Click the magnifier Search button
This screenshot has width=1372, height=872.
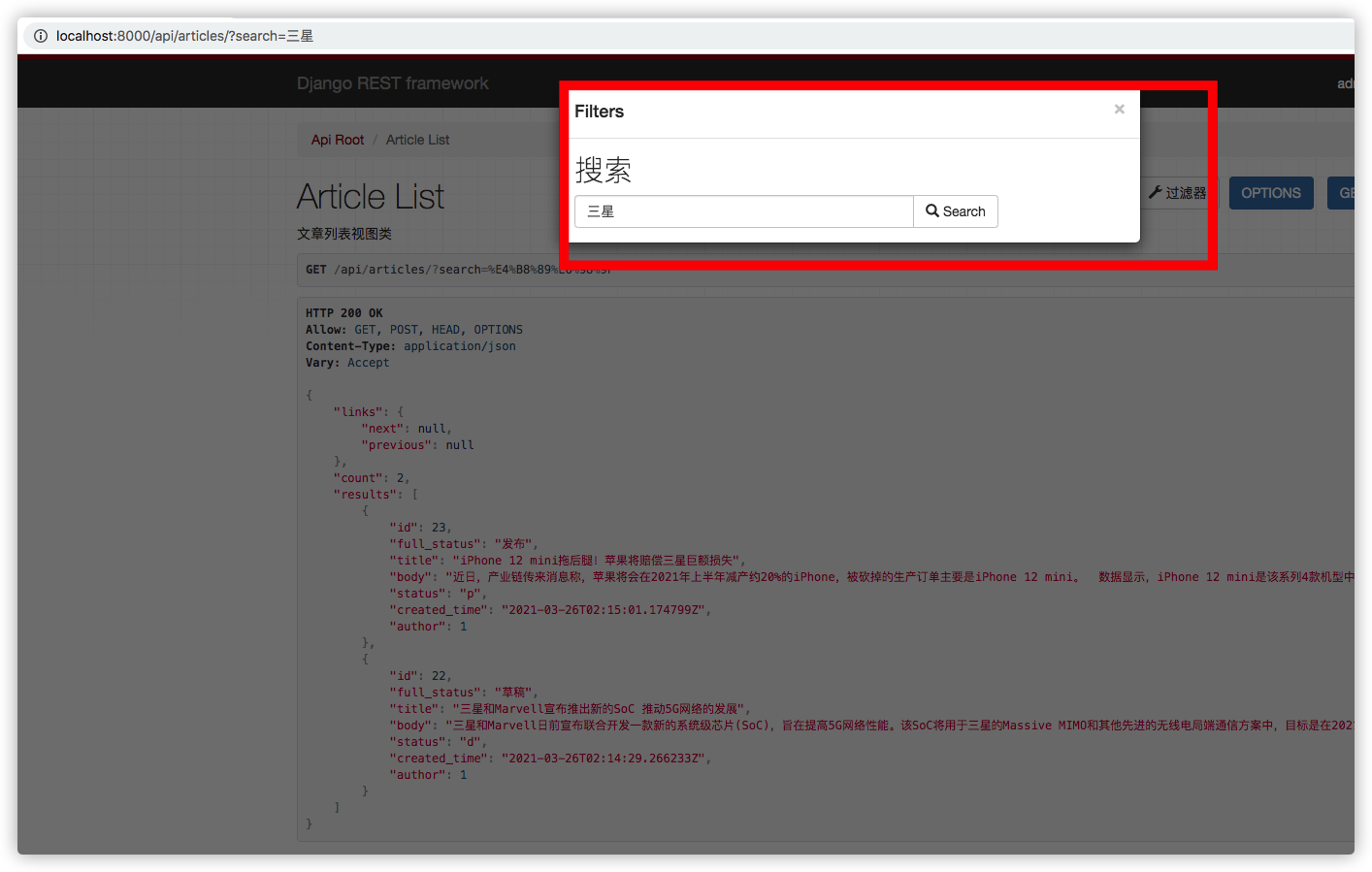(955, 211)
